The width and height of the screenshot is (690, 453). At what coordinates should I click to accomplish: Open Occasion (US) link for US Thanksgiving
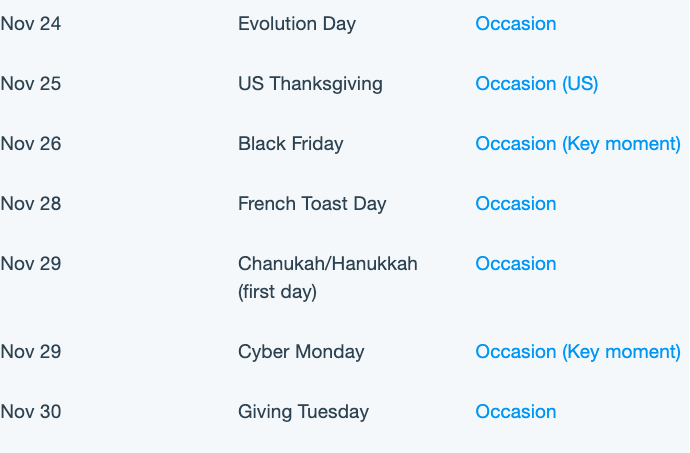pos(537,84)
